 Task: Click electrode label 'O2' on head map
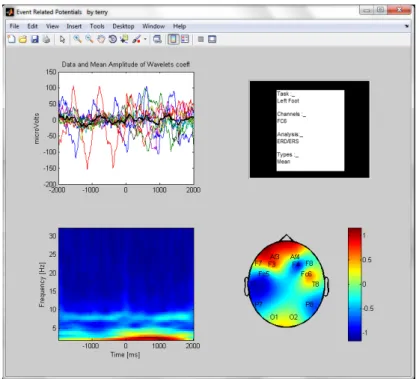pyautogui.click(x=293, y=317)
